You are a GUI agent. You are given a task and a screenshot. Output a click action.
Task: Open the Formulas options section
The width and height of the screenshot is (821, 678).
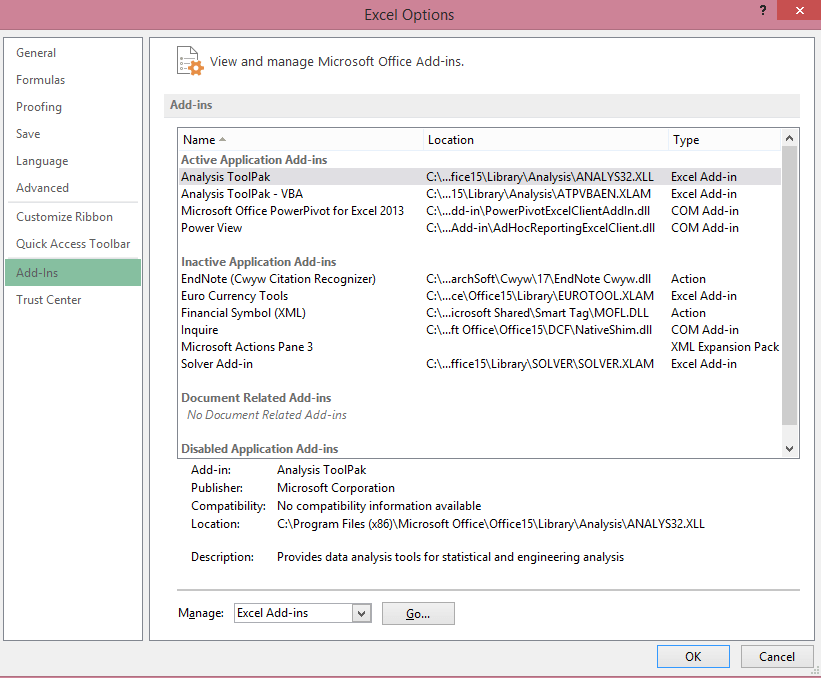41,79
